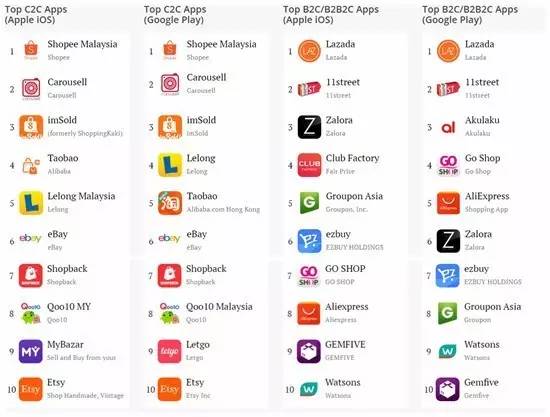Click the Gemfive icon in Google Play B2C list
Screen dimensions: 550x417
448,389
